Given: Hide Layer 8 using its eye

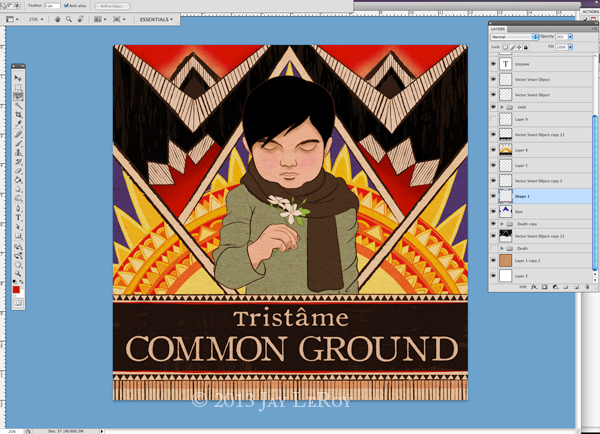Looking at the screenshot, I should [x=493, y=150].
